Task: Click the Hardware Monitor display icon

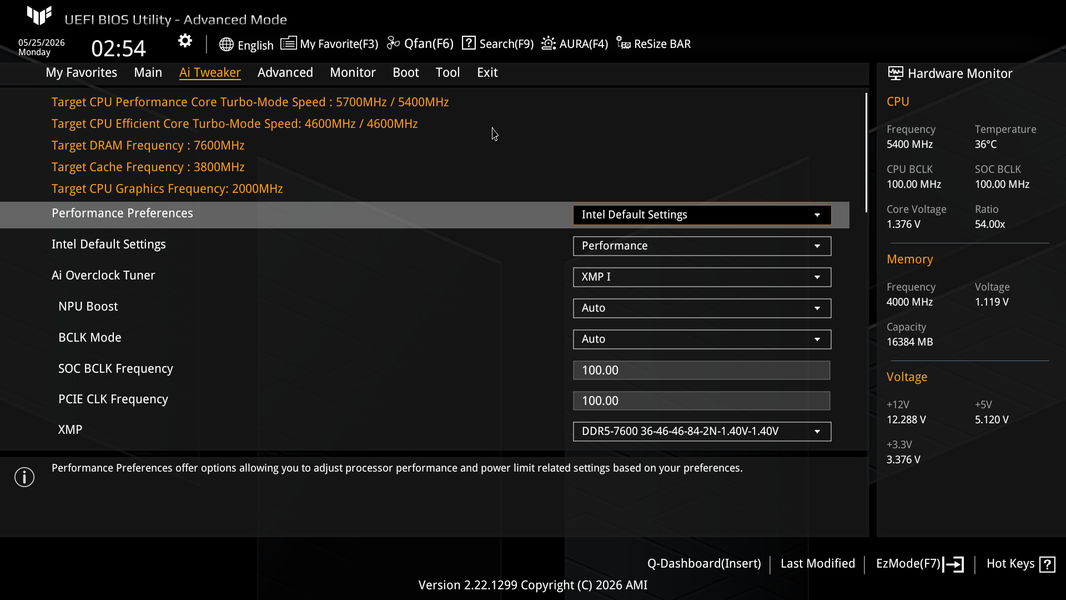Action: pos(895,73)
